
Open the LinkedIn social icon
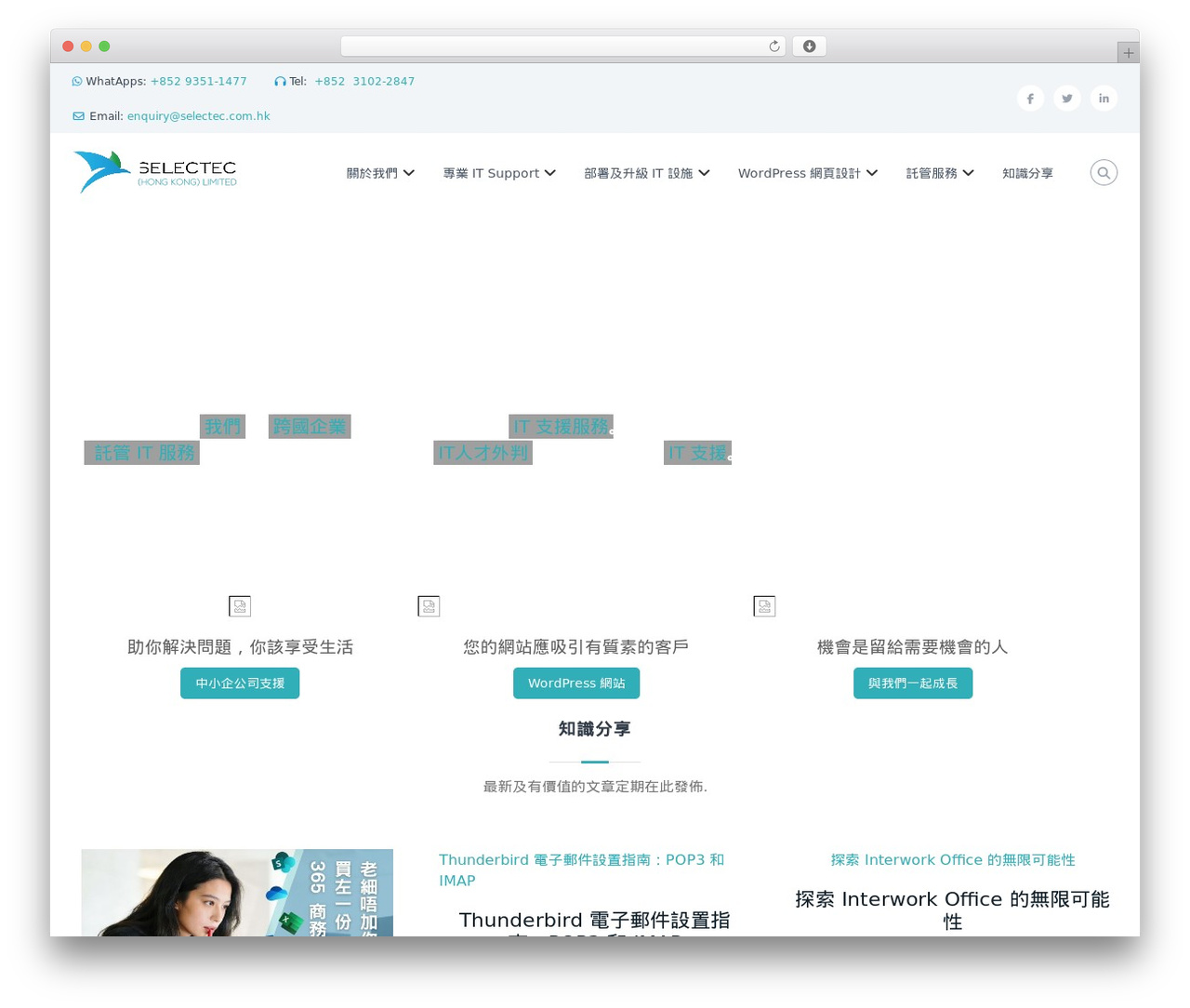(x=1104, y=99)
